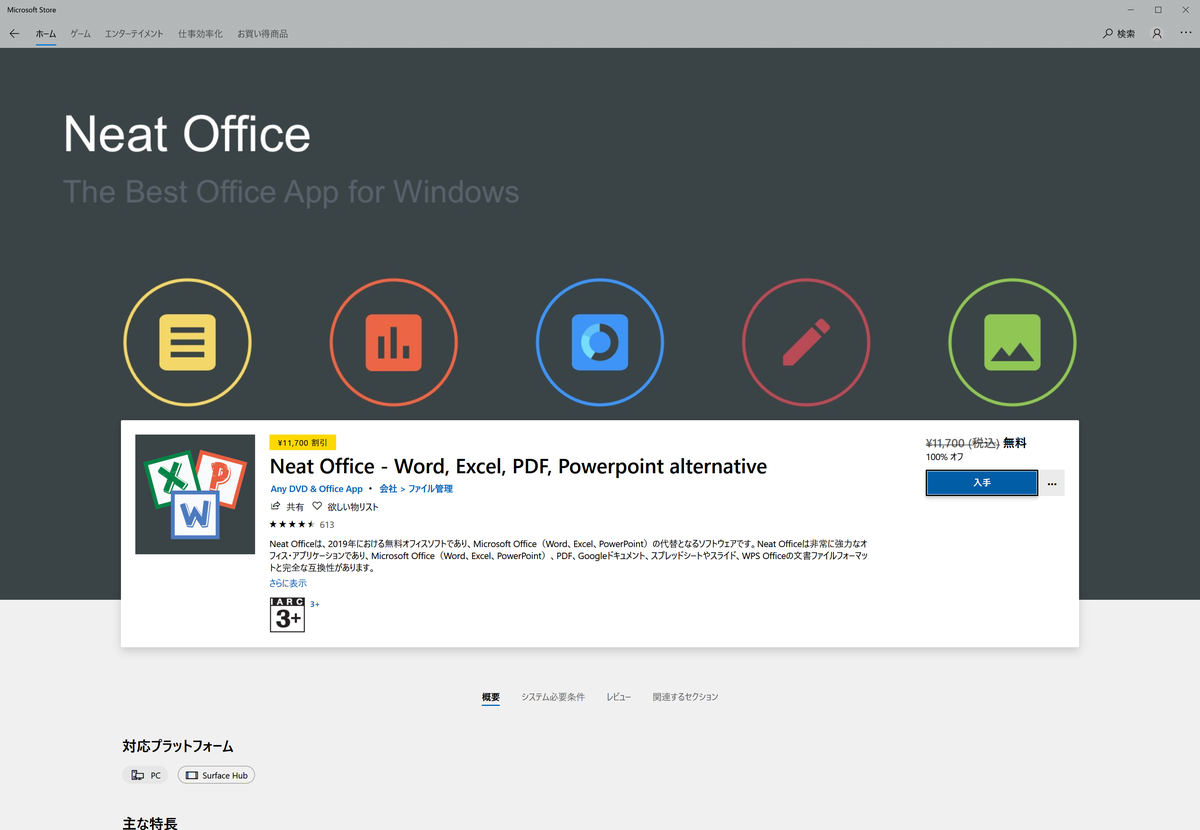
Task: Close the Microsoft Store window
Action: pos(1186,9)
